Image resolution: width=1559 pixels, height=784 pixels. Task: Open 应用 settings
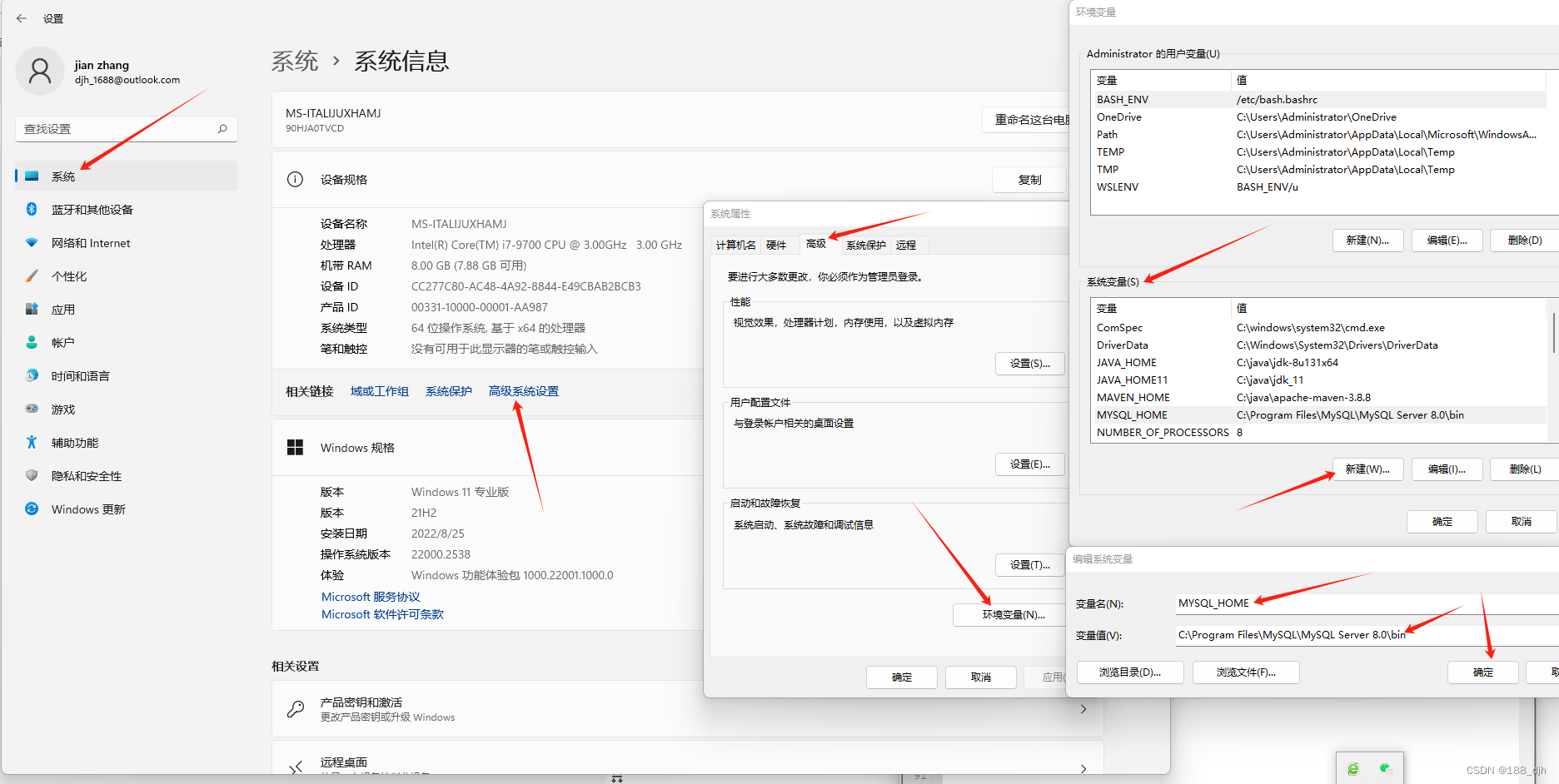[x=127, y=309]
